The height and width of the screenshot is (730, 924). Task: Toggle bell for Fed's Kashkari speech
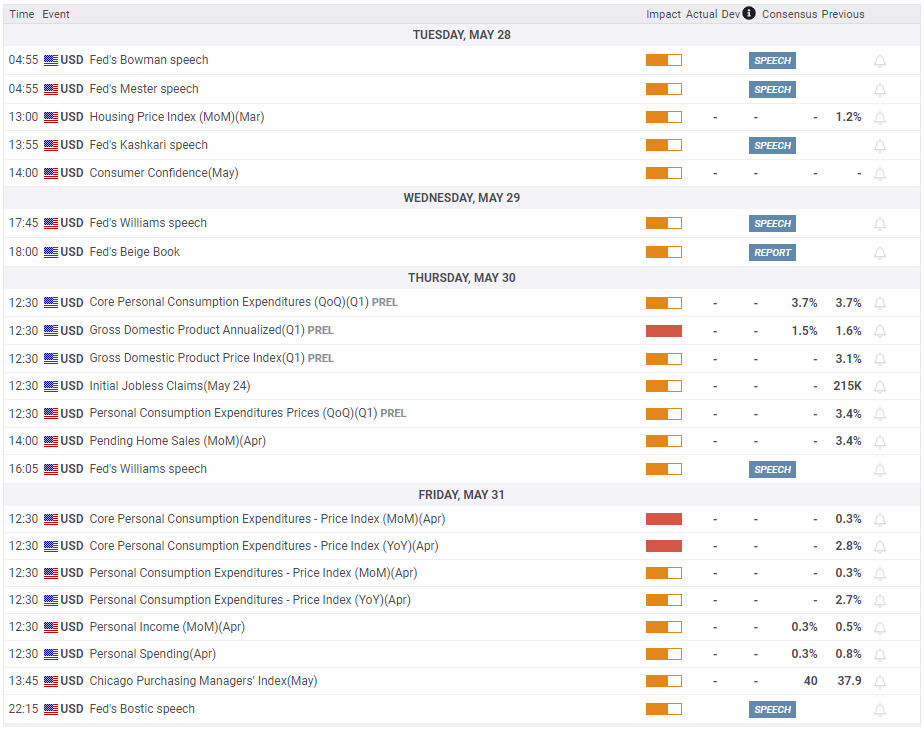point(880,146)
